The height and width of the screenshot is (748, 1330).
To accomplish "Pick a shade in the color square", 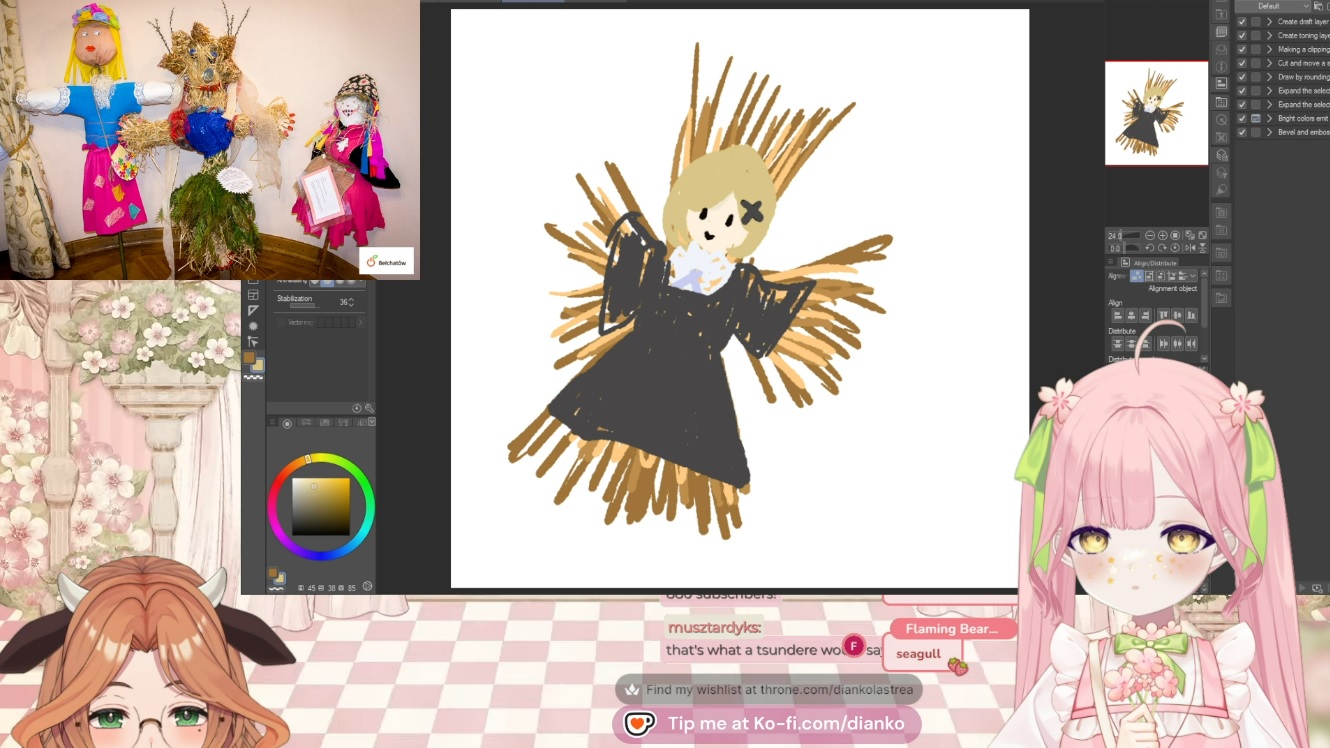I will tap(321, 506).
